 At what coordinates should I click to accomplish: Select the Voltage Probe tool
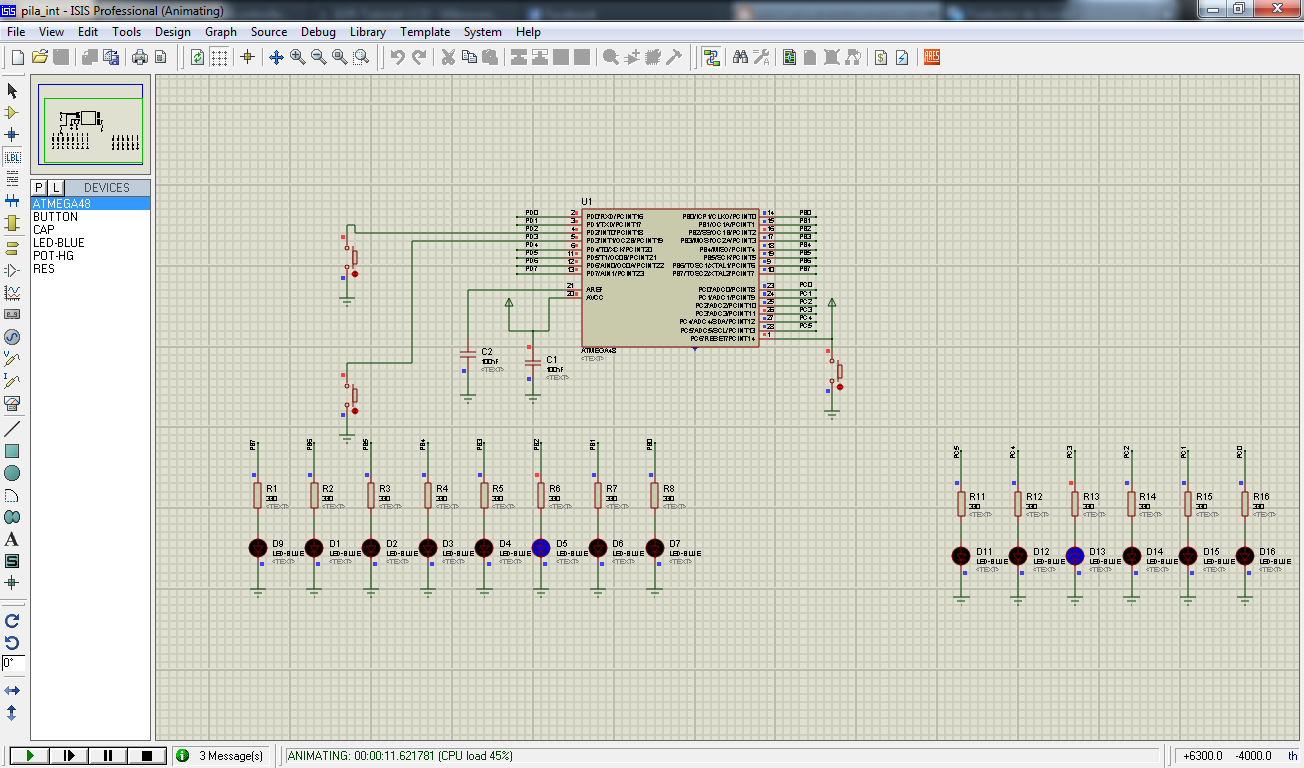(x=14, y=359)
